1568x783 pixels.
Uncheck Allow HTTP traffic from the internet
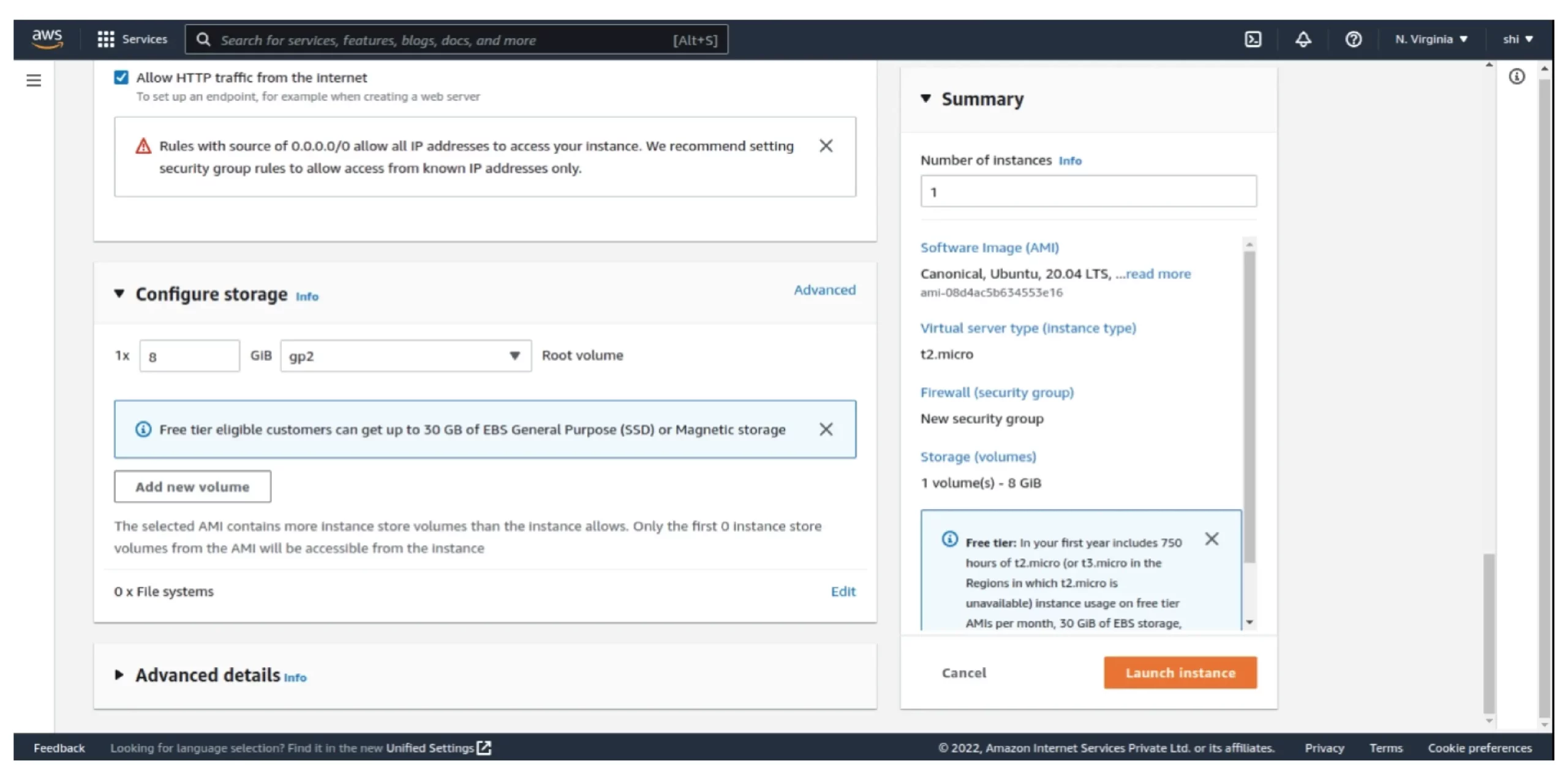(121, 77)
